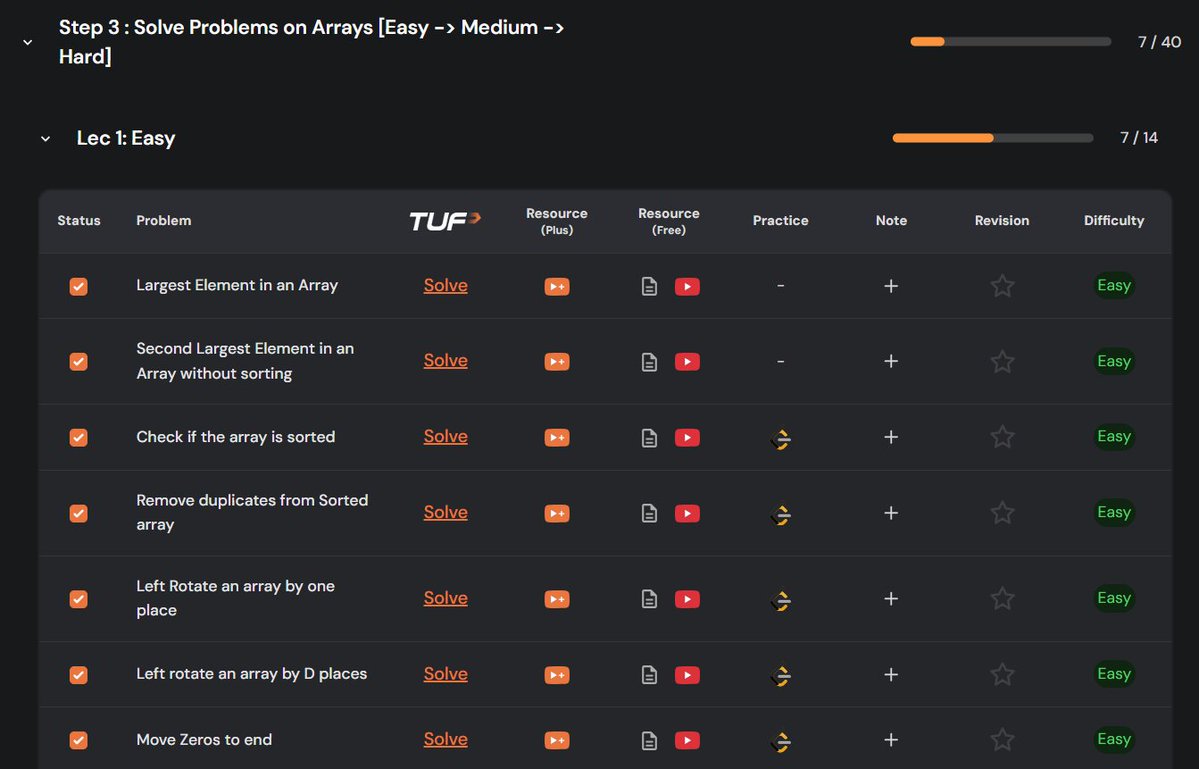This screenshot has height=769, width=1199.
Task: Star Second Largest Element row for revision
Action: click(1002, 361)
